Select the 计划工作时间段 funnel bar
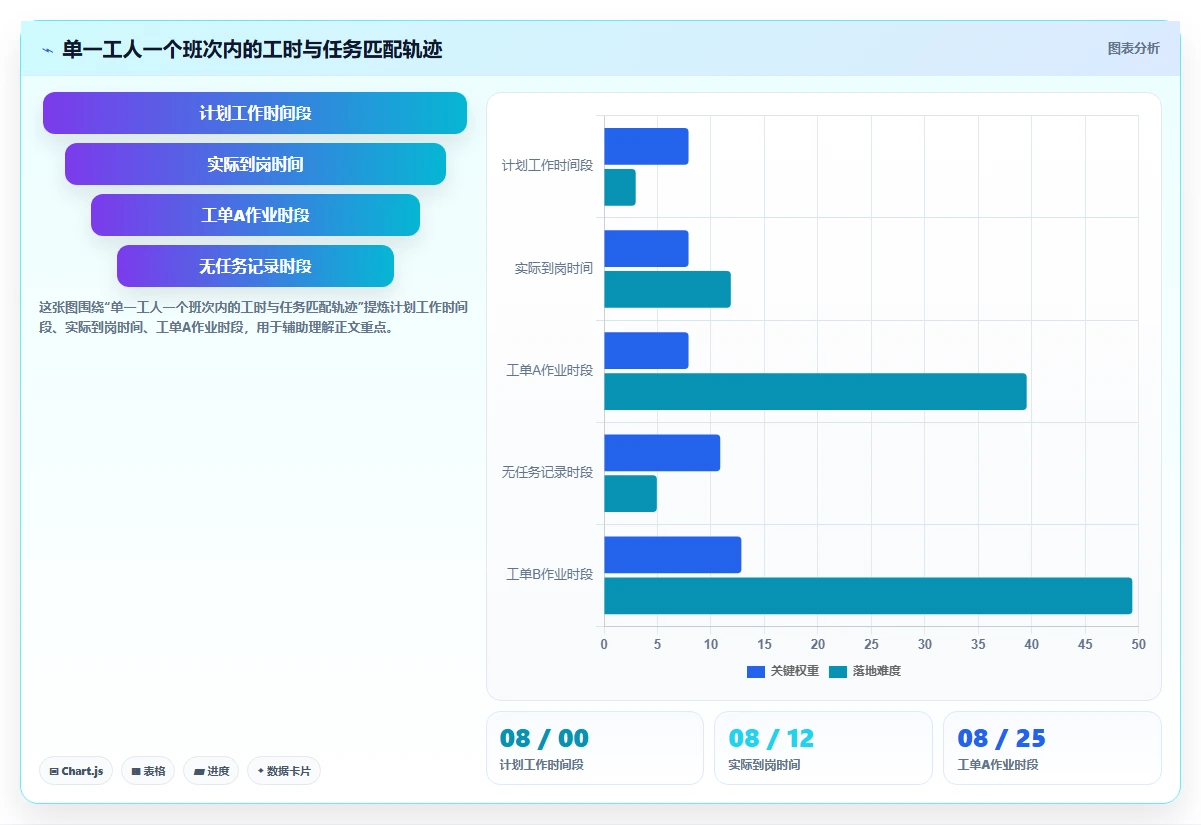This screenshot has height=825, width=1201. [x=255, y=113]
